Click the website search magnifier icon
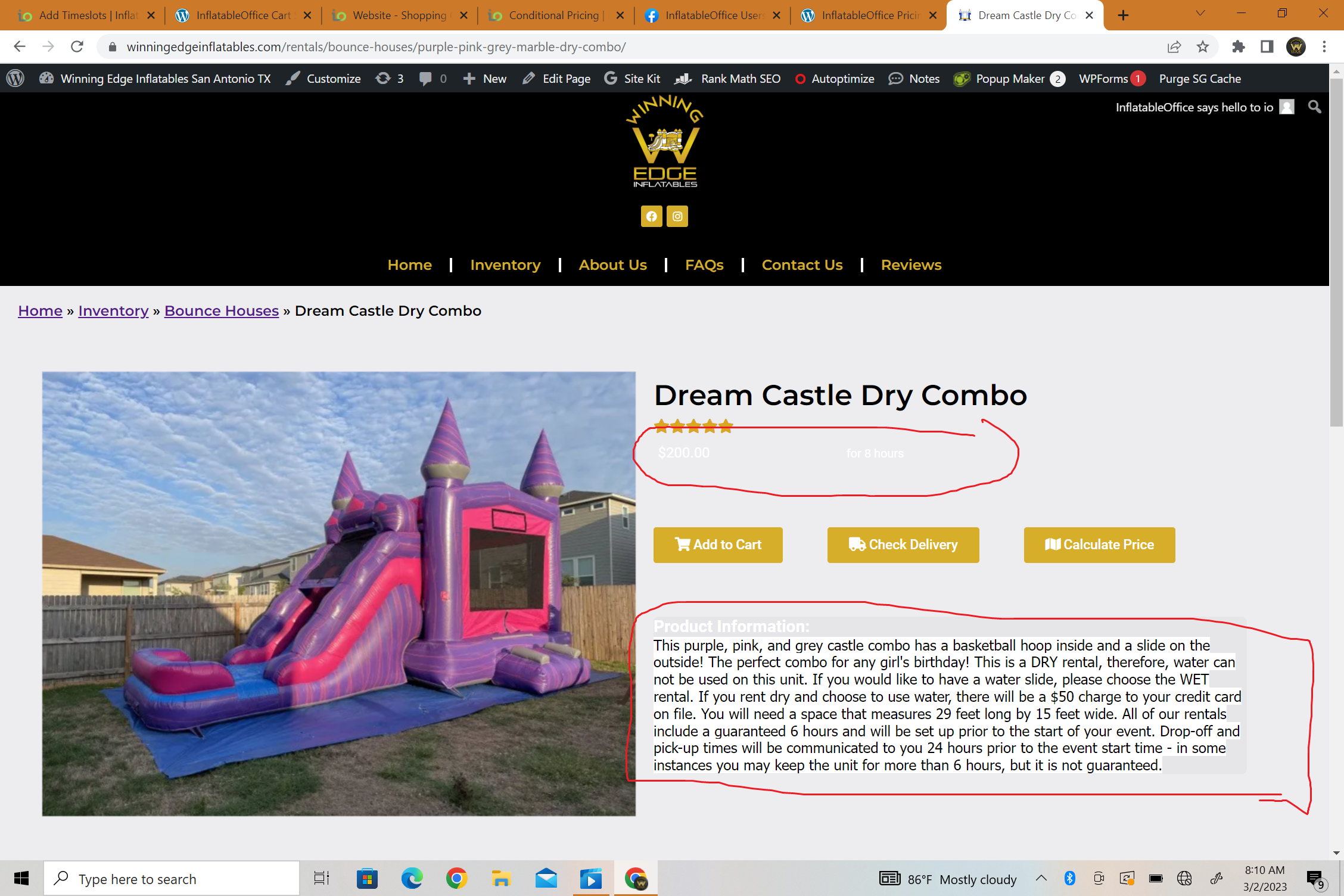The image size is (1344, 896). click(1314, 107)
